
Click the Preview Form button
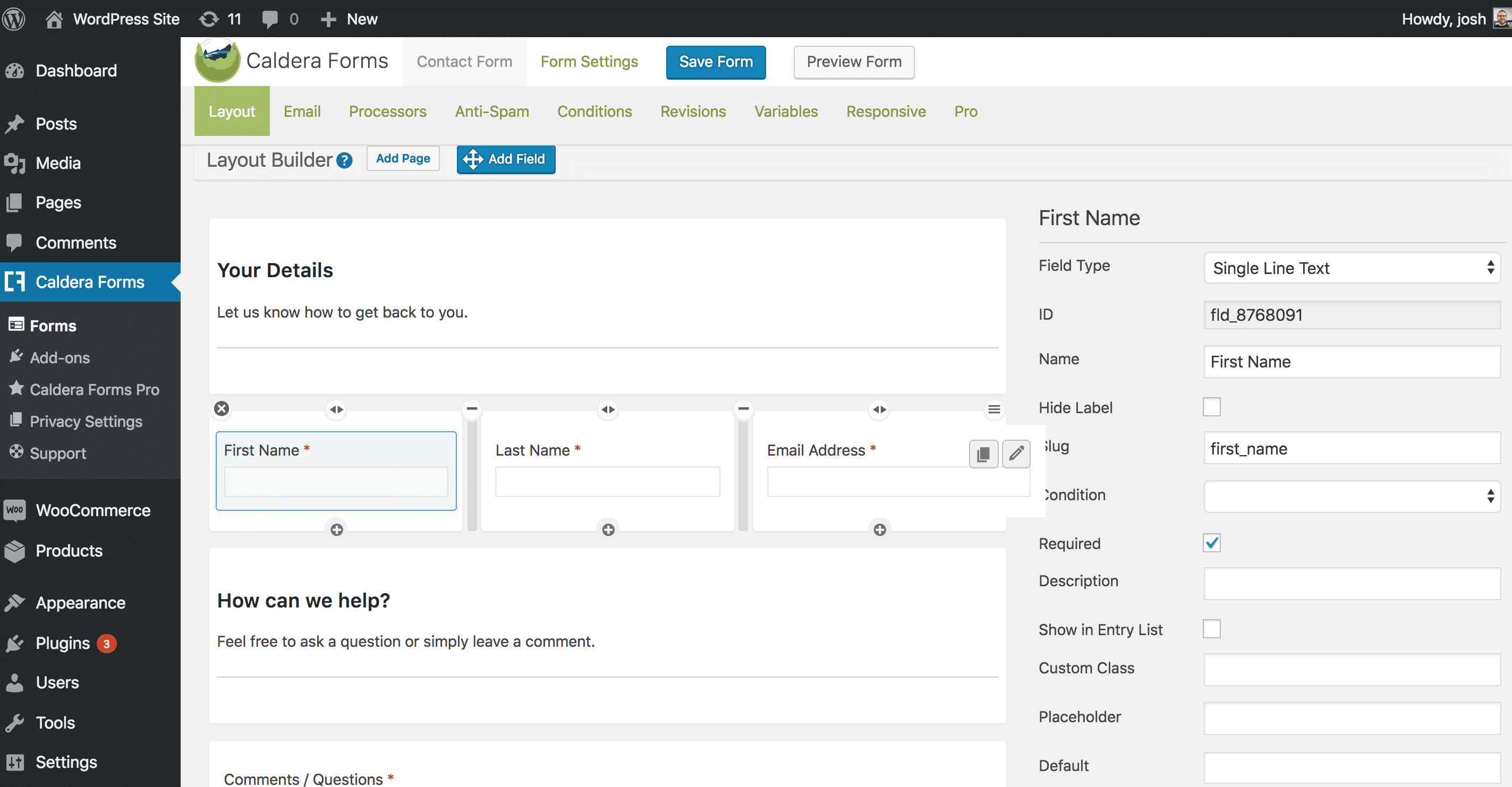coord(854,62)
